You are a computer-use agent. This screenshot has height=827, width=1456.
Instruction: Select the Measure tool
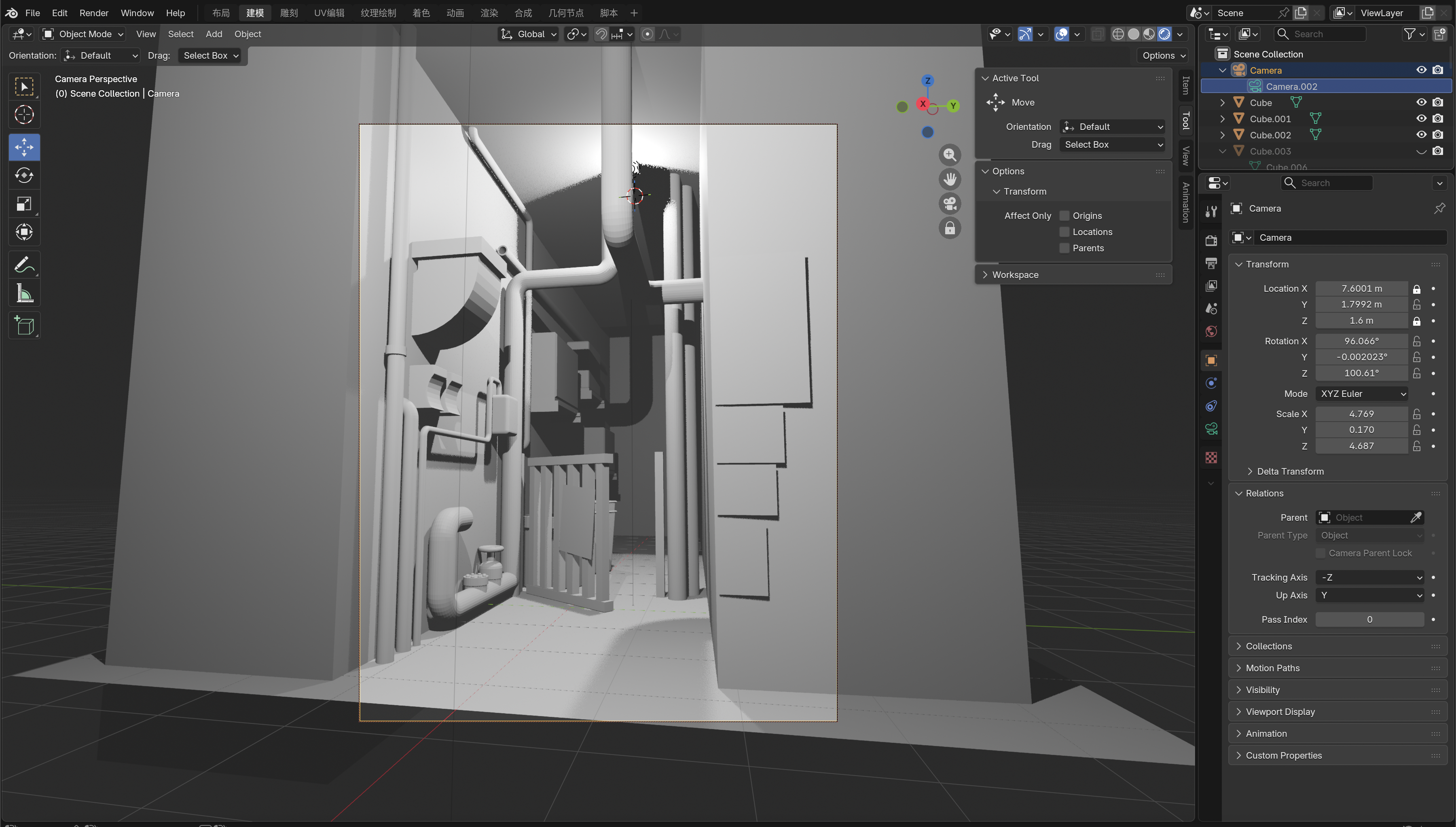pos(24,293)
